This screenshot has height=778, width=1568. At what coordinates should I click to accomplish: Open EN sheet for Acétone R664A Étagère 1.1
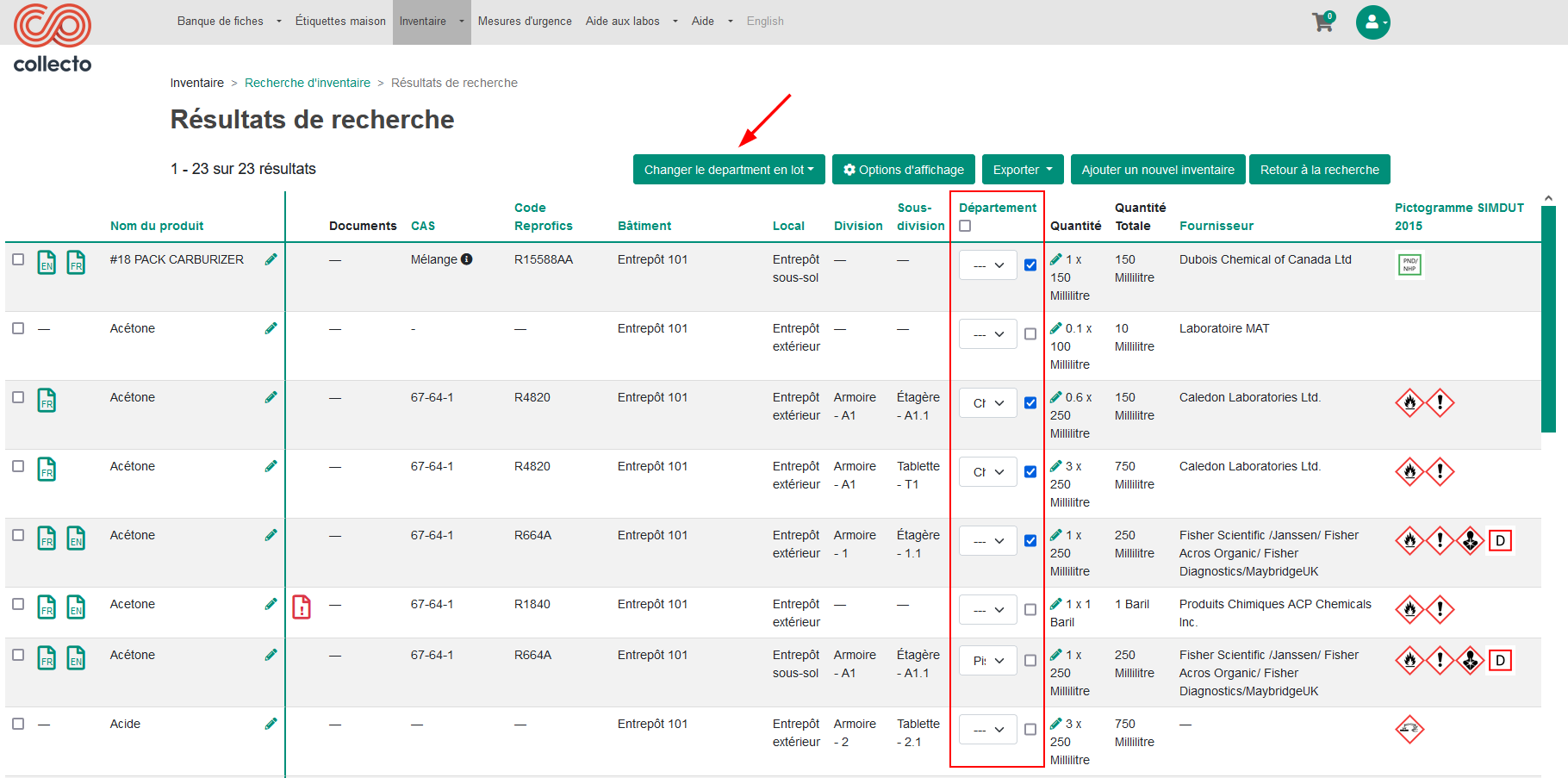pos(77,538)
